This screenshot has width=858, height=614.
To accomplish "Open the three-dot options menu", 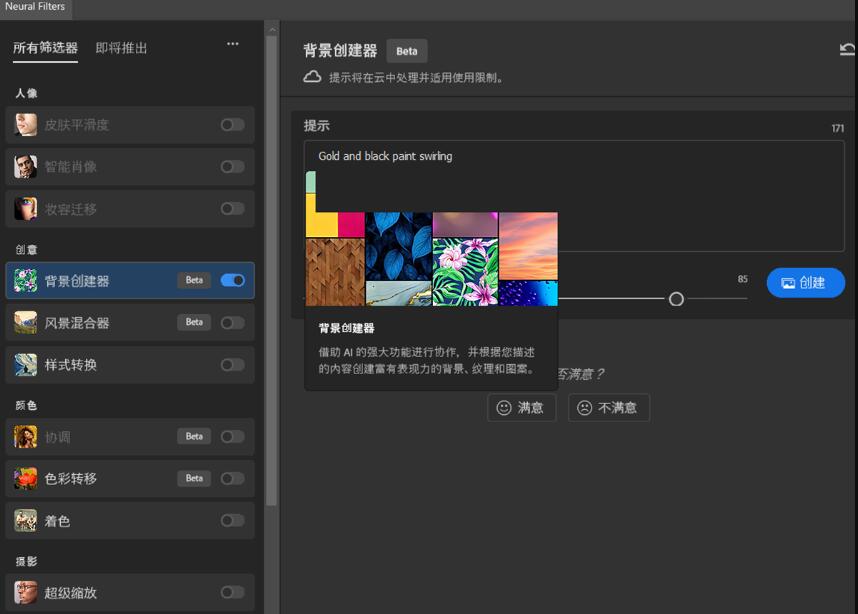I will 232,43.
